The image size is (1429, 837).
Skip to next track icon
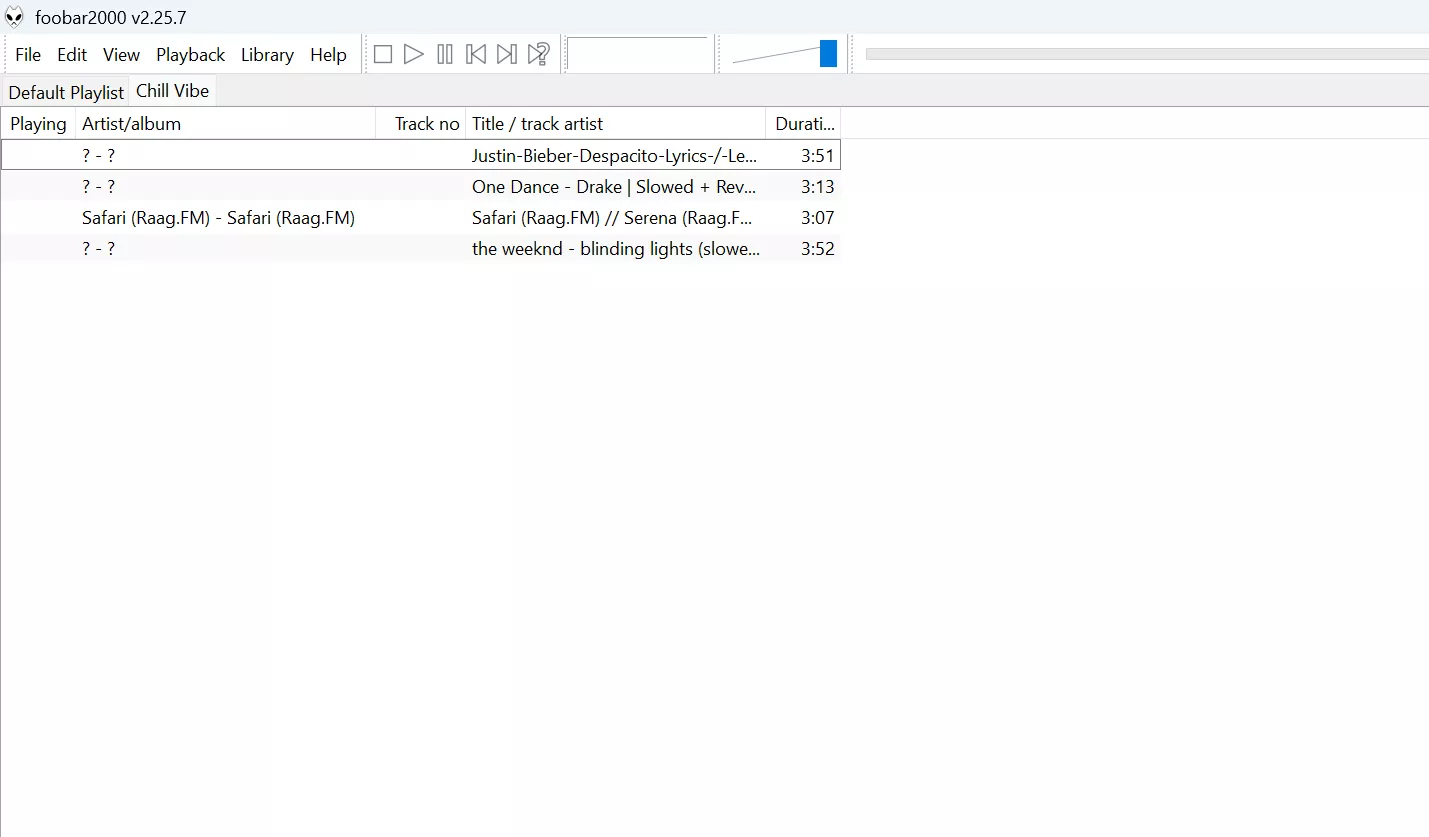(507, 54)
